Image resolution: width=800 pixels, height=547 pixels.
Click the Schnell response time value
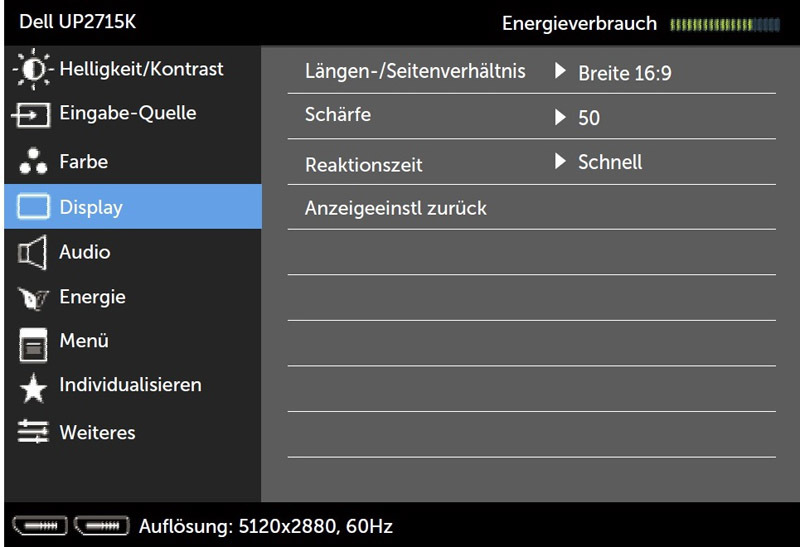click(610, 162)
